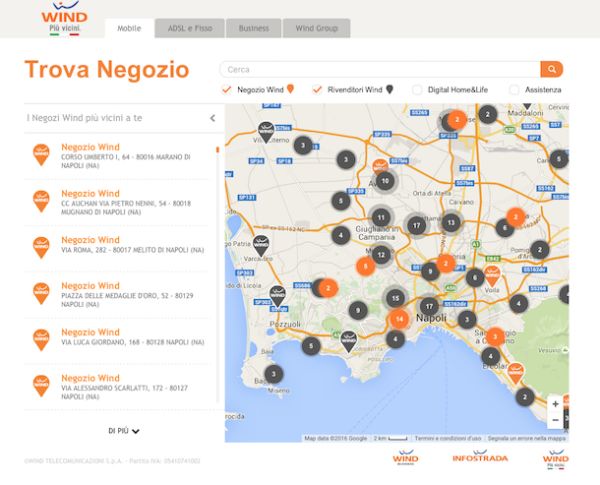Viewport: 600px width, 485px height.
Task: Switch to the ADSL e Fisso tab
Action: coord(189,28)
